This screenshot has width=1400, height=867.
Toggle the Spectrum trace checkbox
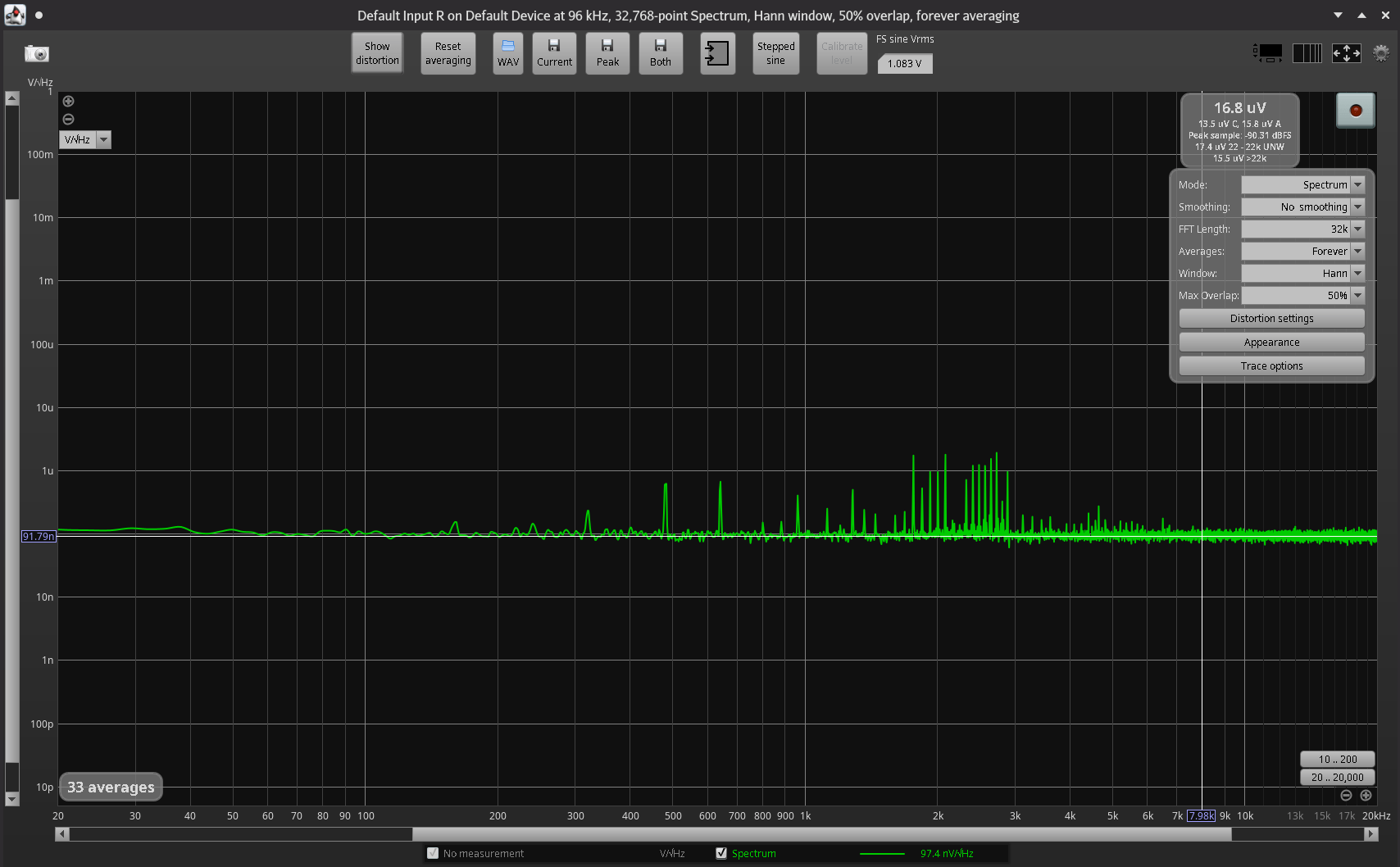[721, 853]
